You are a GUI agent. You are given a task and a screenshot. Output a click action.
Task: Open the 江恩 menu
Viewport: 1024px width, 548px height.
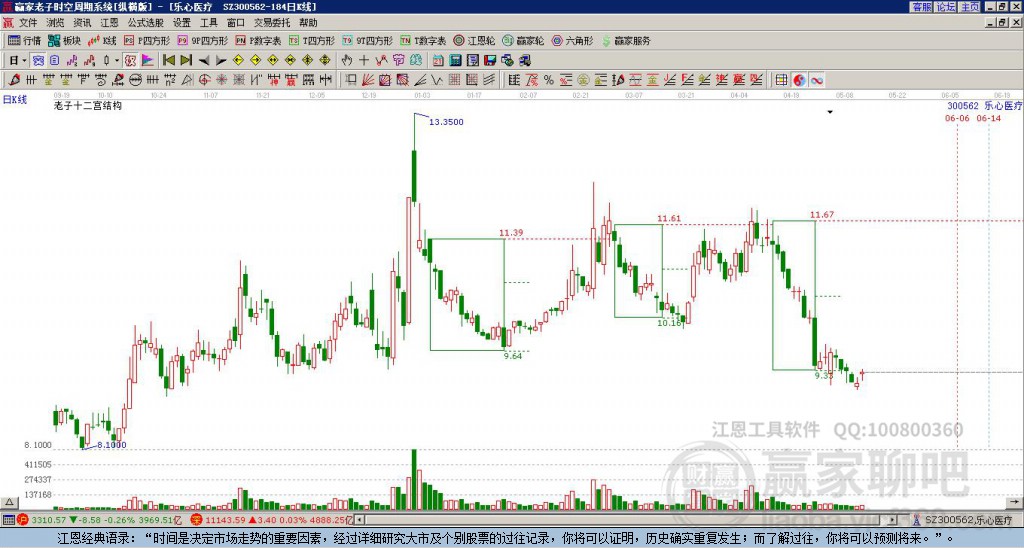tap(109, 23)
